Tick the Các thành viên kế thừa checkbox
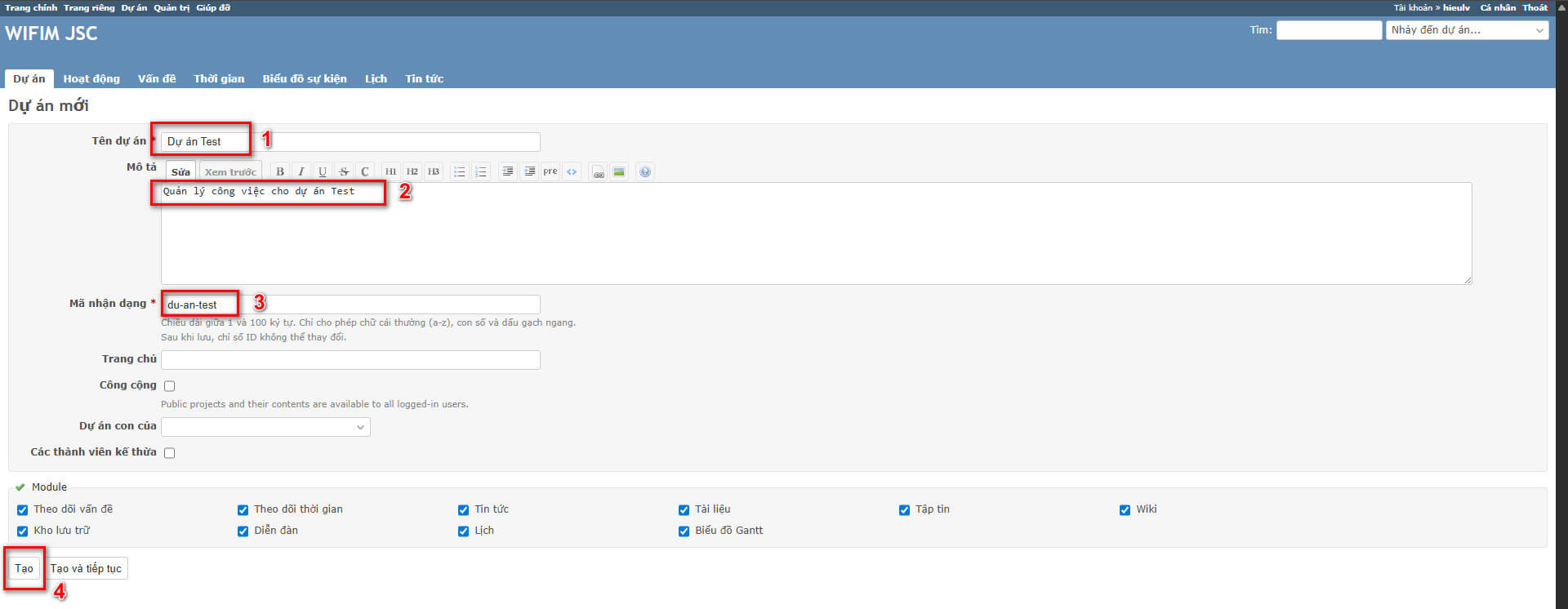Viewport: 1568px width, 609px height. (170, 453)
